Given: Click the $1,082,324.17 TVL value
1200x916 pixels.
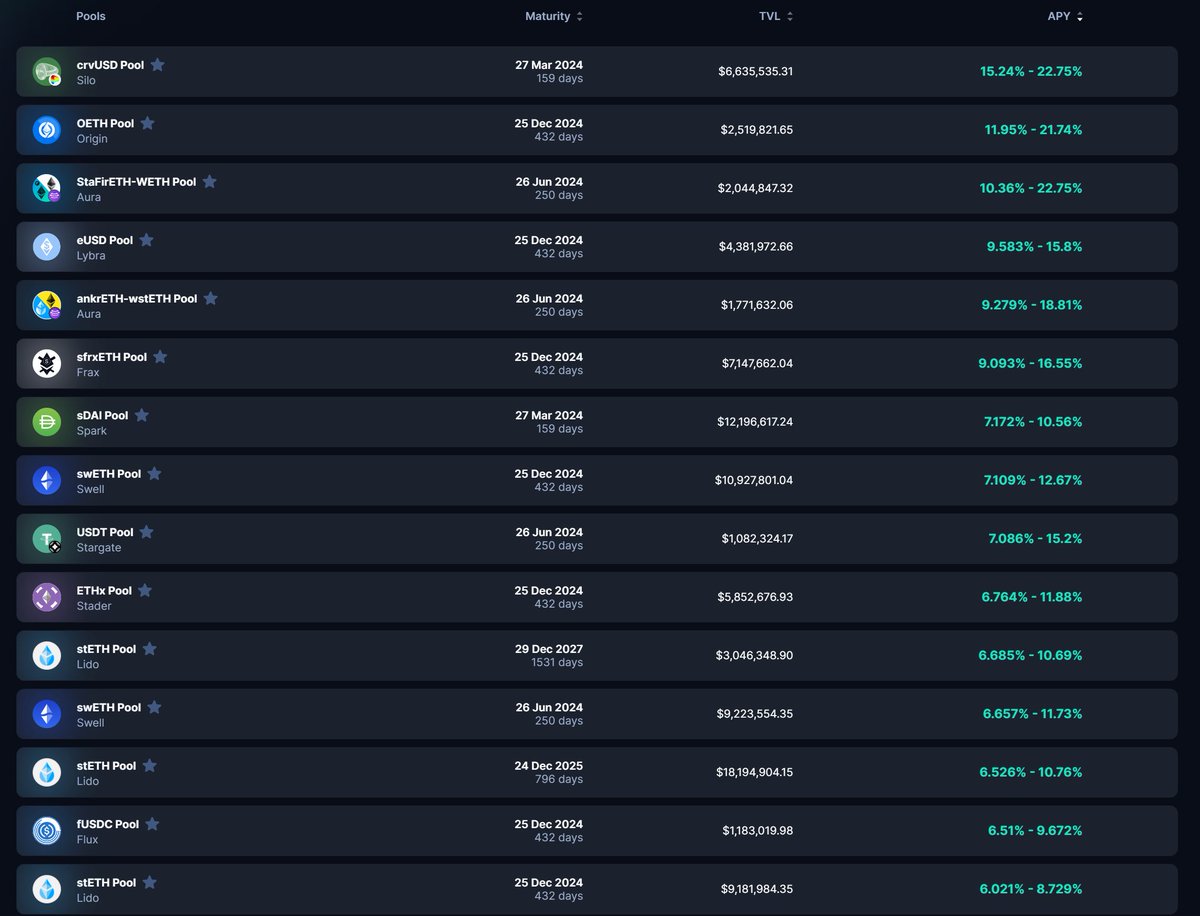Looking at the screenshot, I should [757, 539].
